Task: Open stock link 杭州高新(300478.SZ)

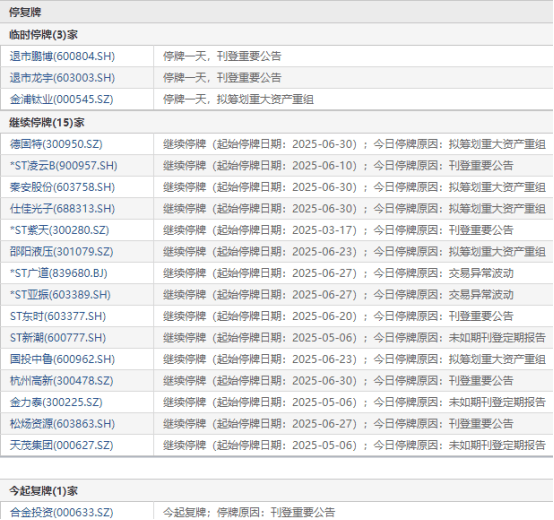Action: (61, 381)
